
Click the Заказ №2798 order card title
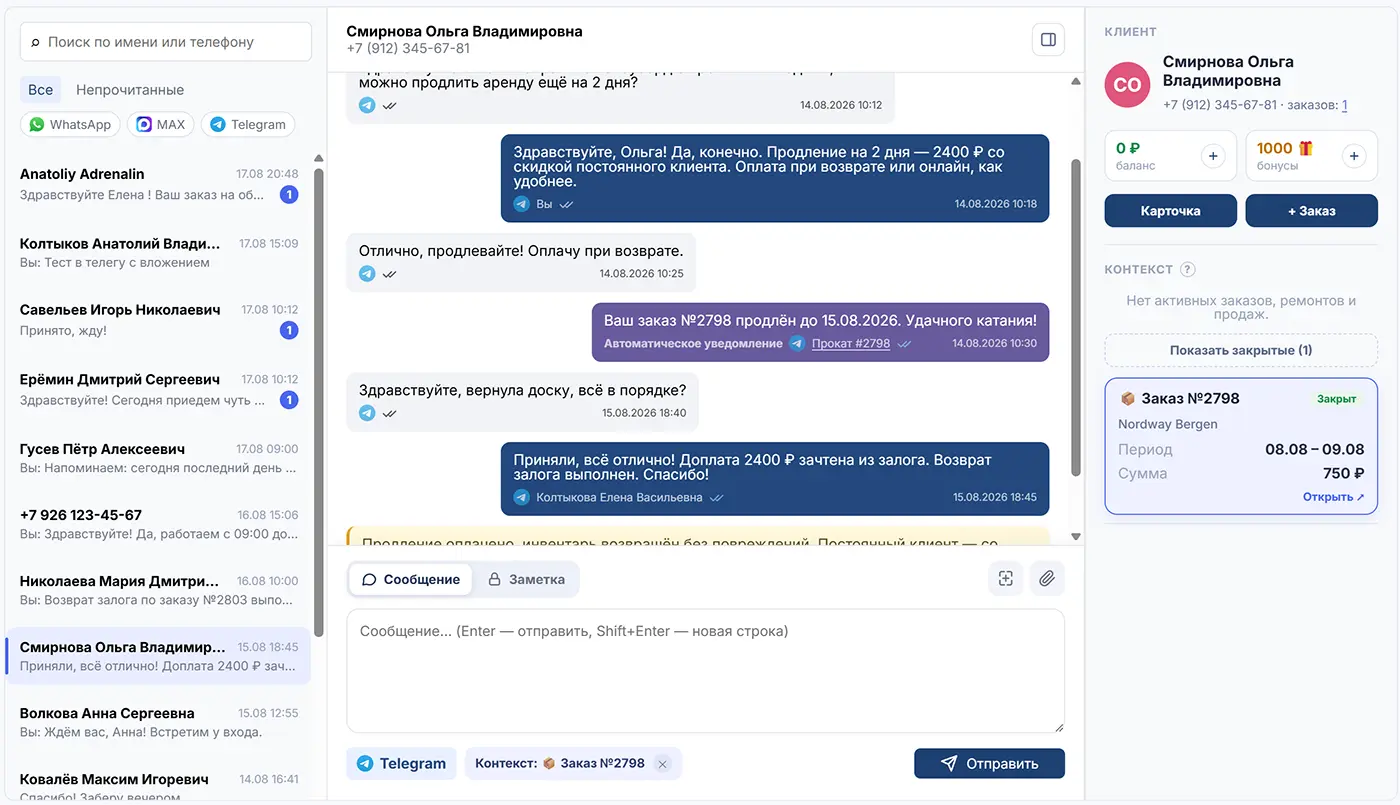pyautogui.click(x=1190, y=398)
